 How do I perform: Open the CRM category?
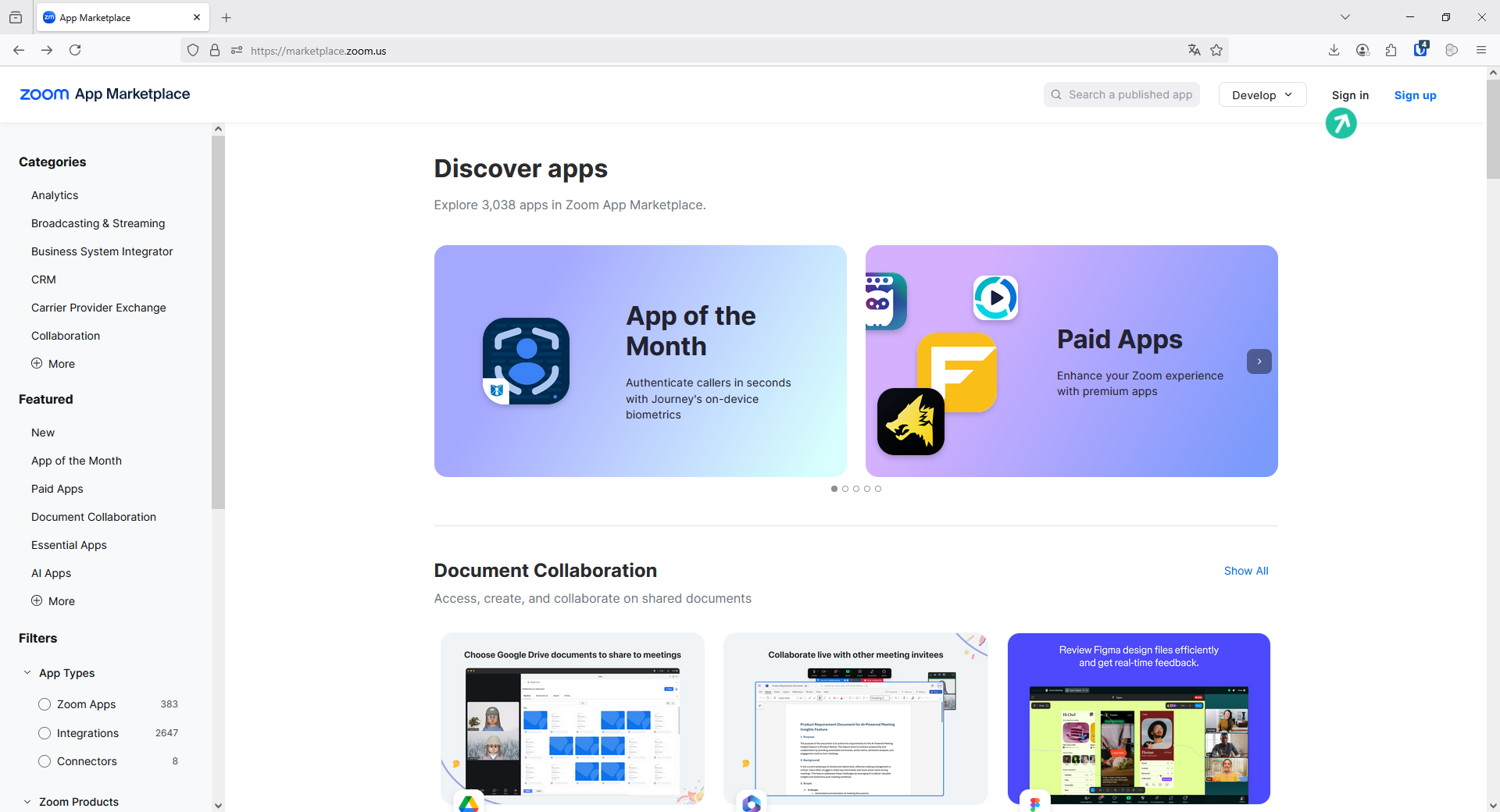tap(44, 280)
